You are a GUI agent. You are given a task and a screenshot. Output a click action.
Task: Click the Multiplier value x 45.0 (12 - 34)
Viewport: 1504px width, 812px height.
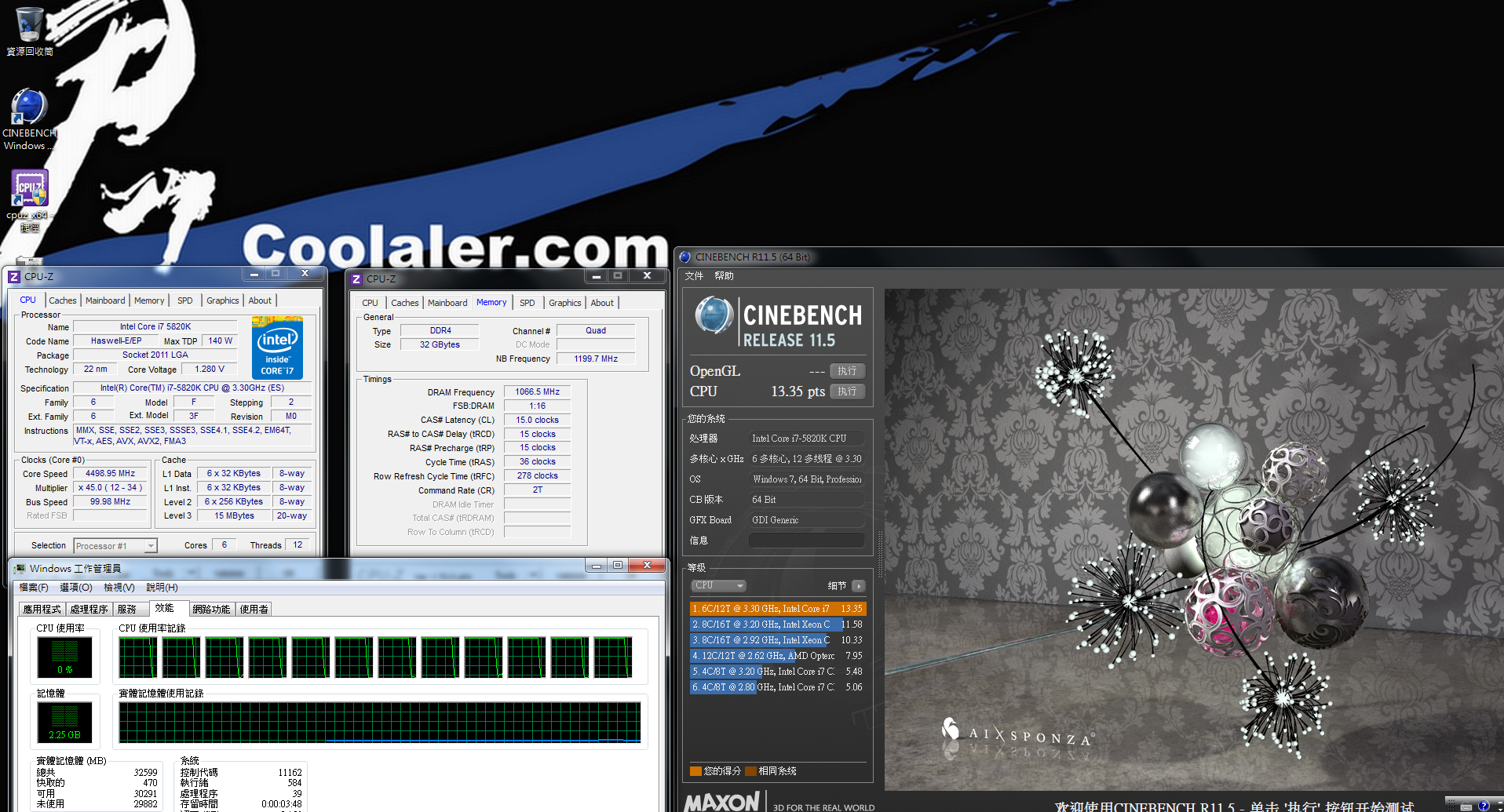coord(111,488)
